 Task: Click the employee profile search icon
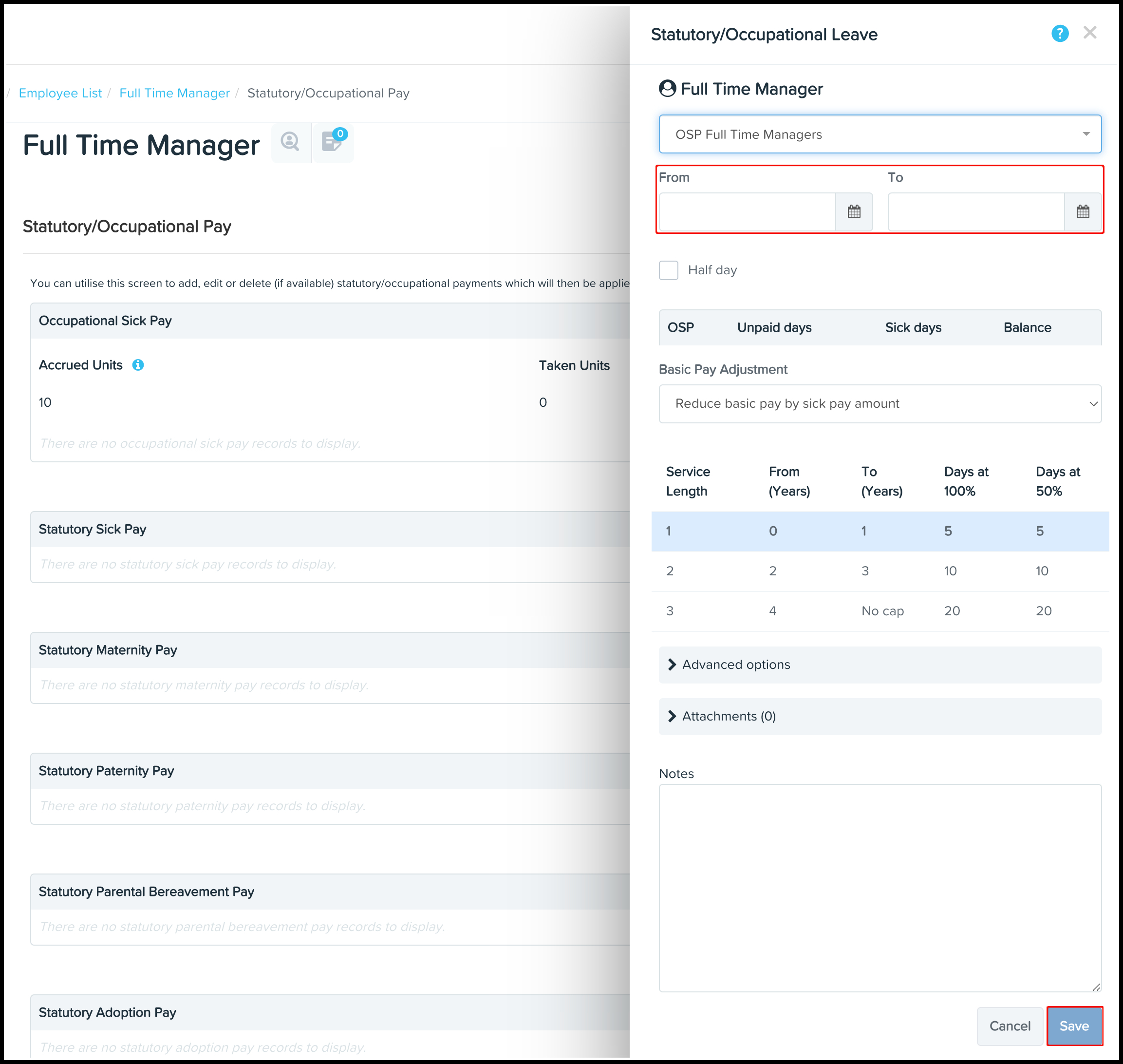290,142
